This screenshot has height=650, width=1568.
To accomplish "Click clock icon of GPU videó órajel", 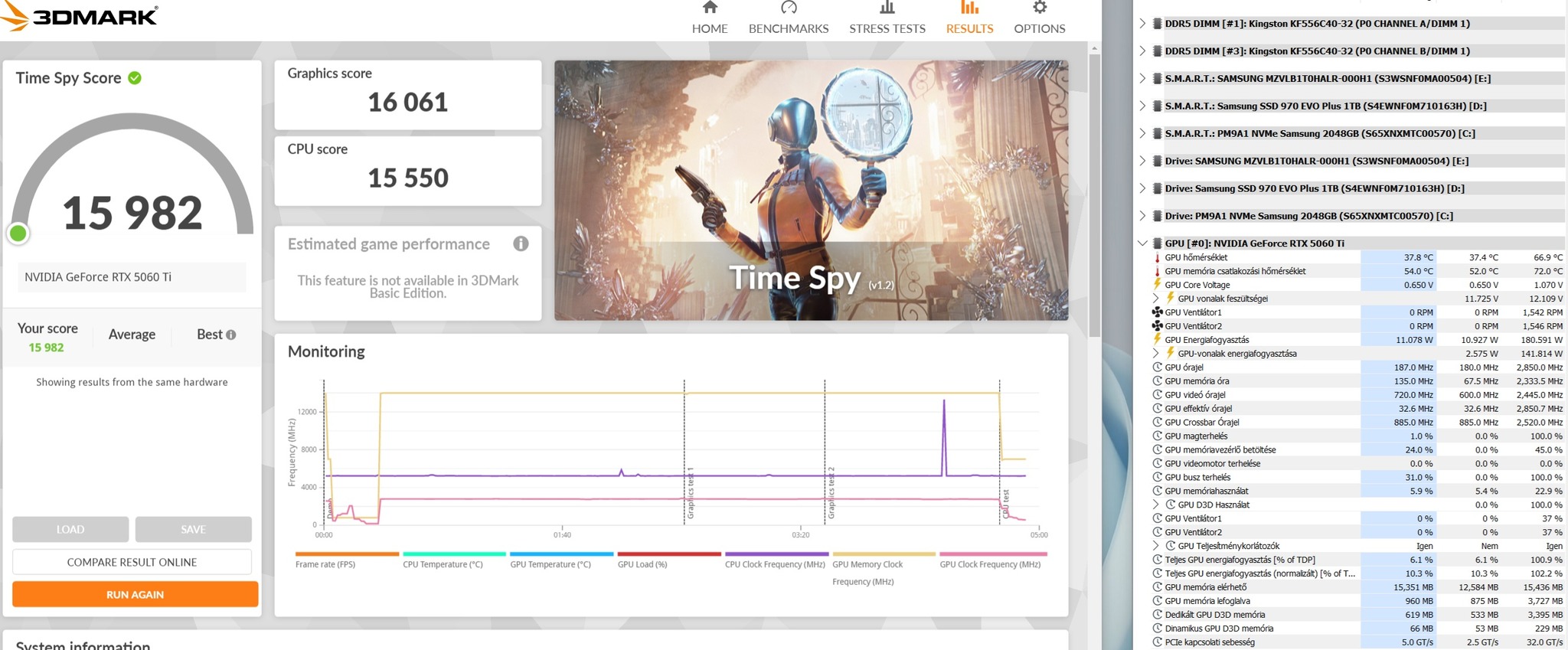I will (x=1157, y=395).
